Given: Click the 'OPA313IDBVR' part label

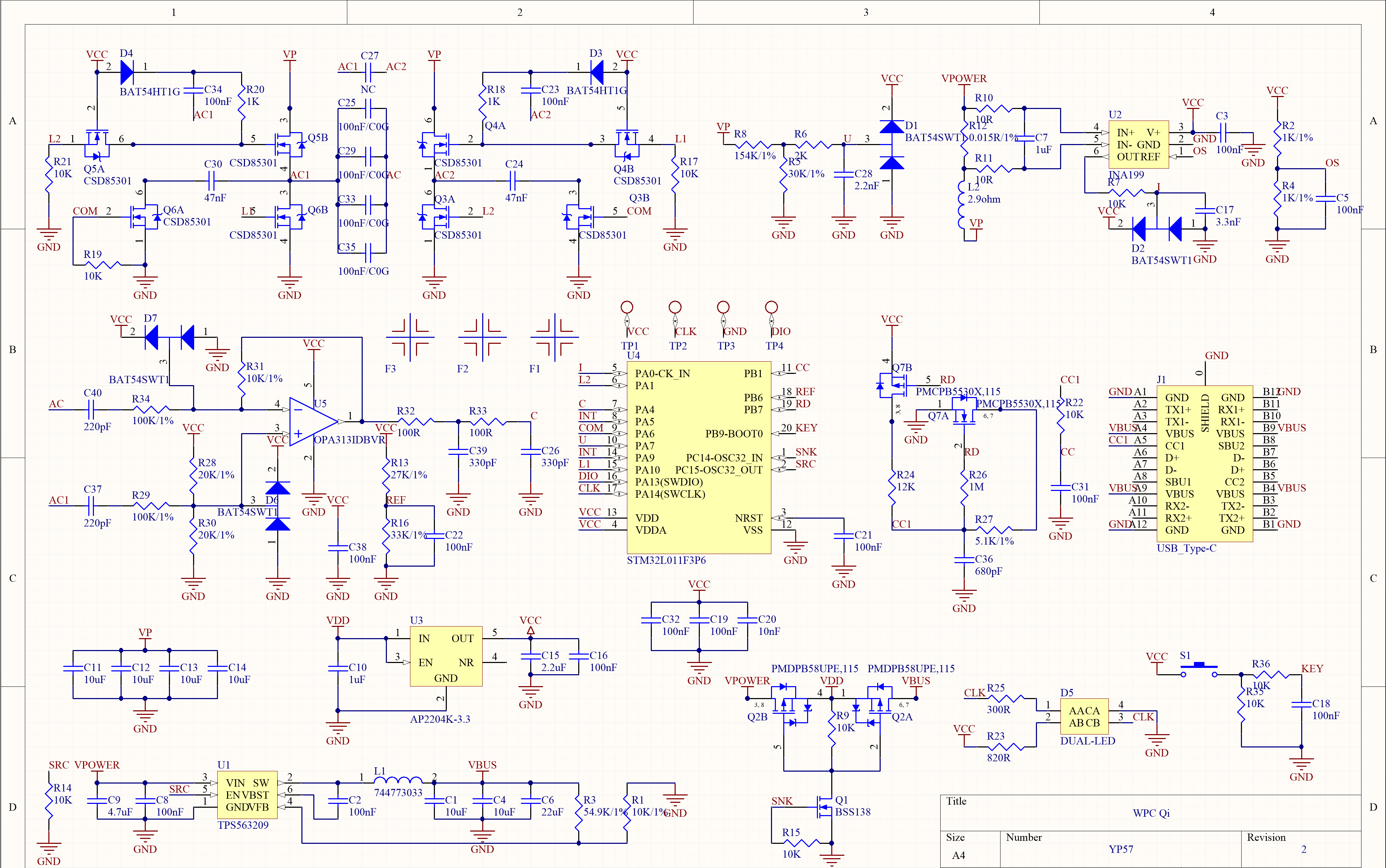Looking at the screenshot, I should pos(349,440).
